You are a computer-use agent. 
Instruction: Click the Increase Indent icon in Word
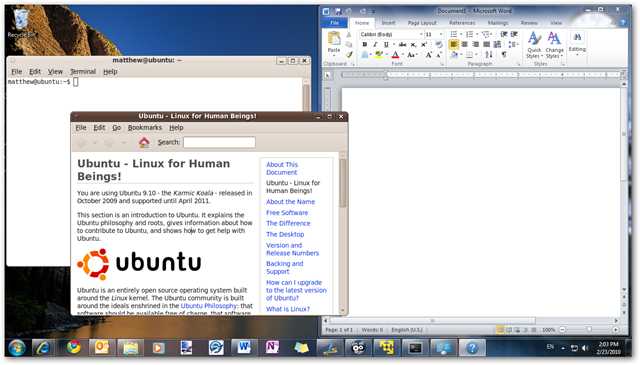click(514, 34)
